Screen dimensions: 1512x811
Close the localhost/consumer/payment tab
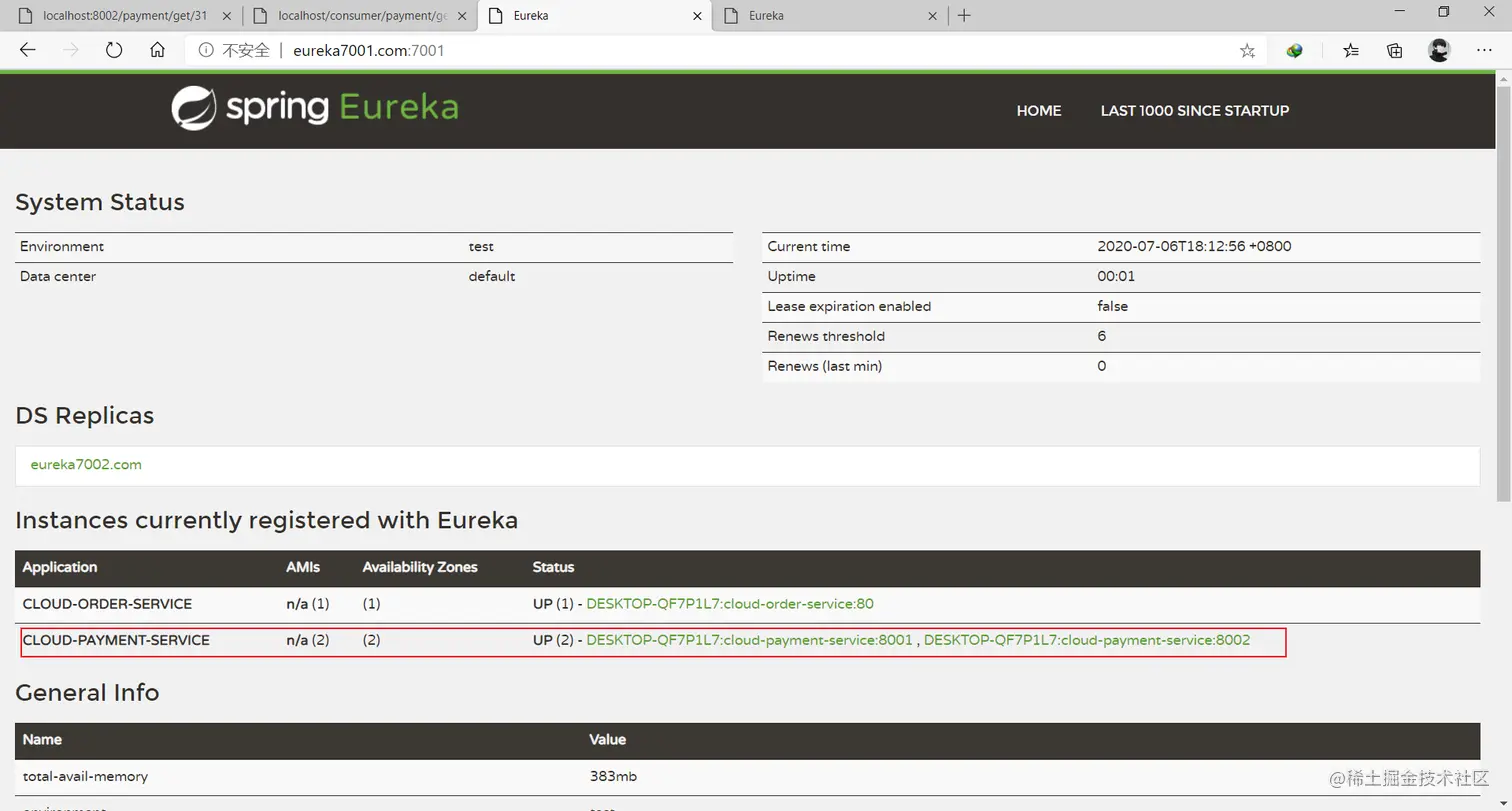click(461, 16)
